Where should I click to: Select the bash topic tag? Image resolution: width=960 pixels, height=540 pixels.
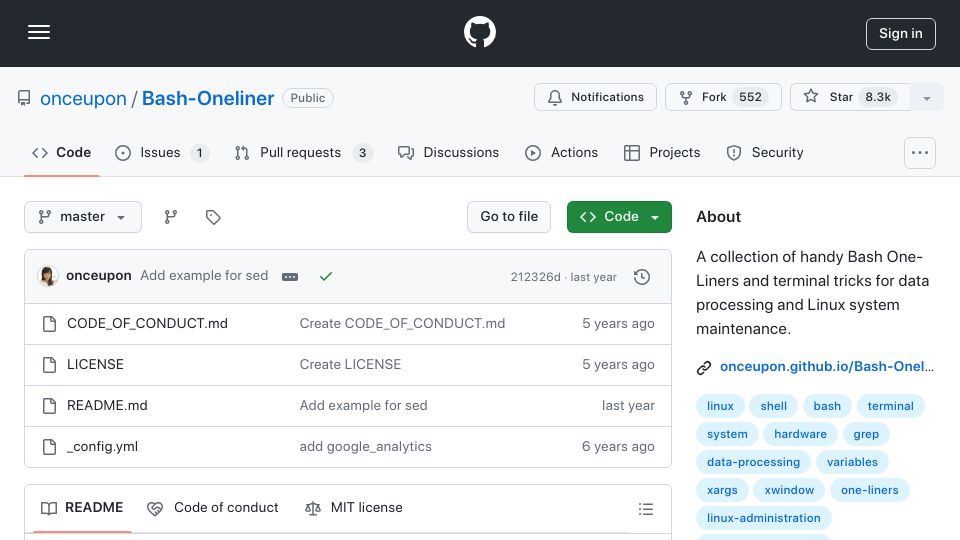coord(827,406)
